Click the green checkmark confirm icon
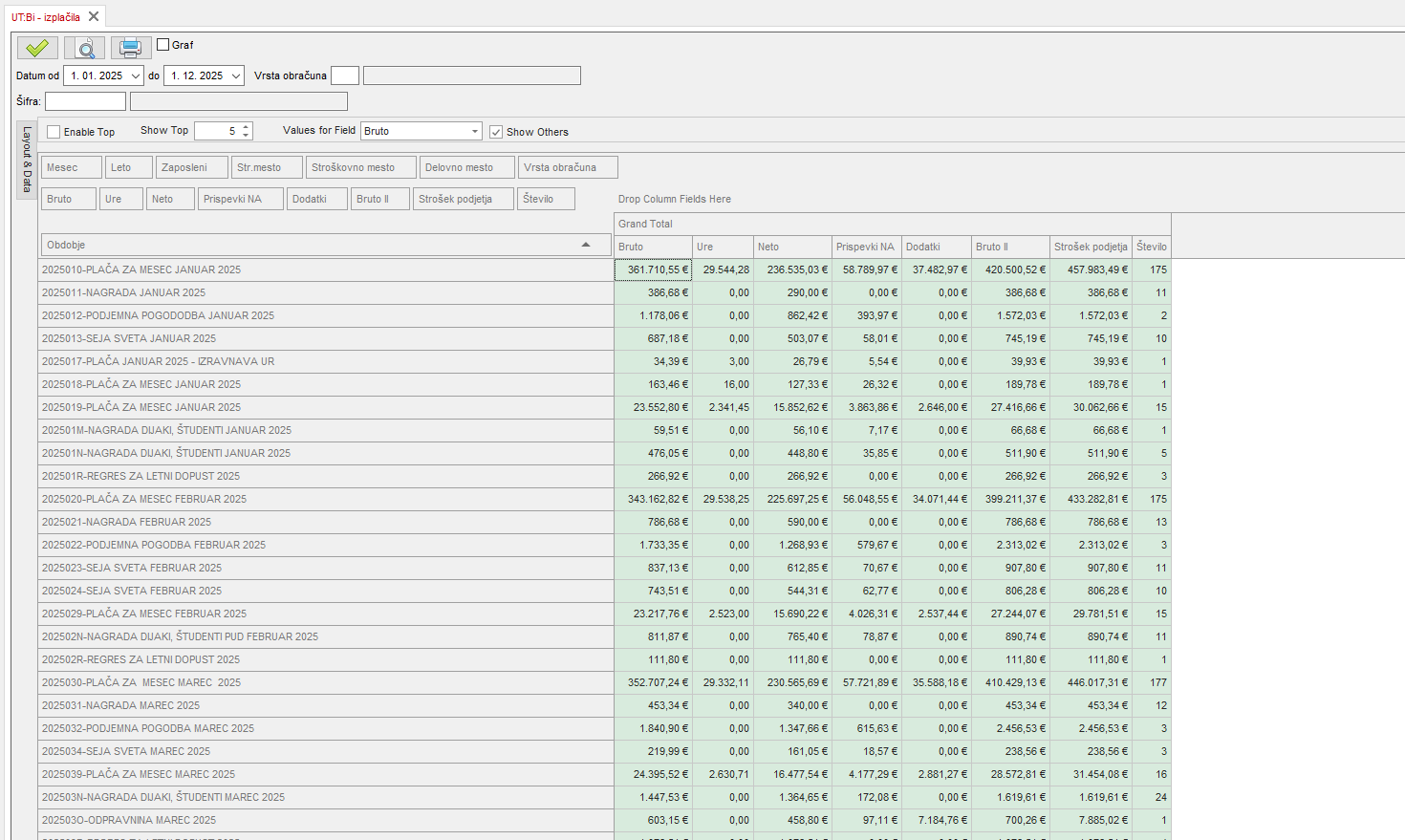 (x=37, y=48)
